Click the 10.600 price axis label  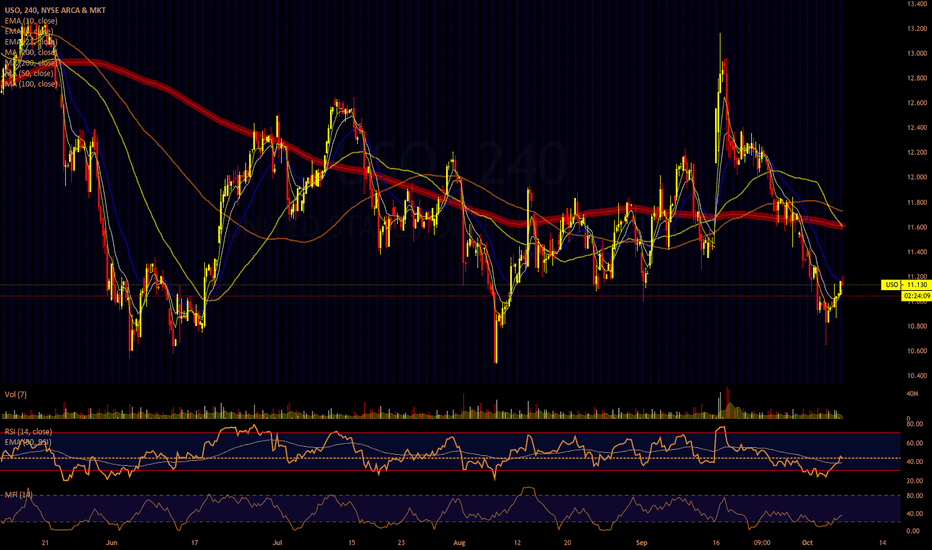(x=917, y=351)
